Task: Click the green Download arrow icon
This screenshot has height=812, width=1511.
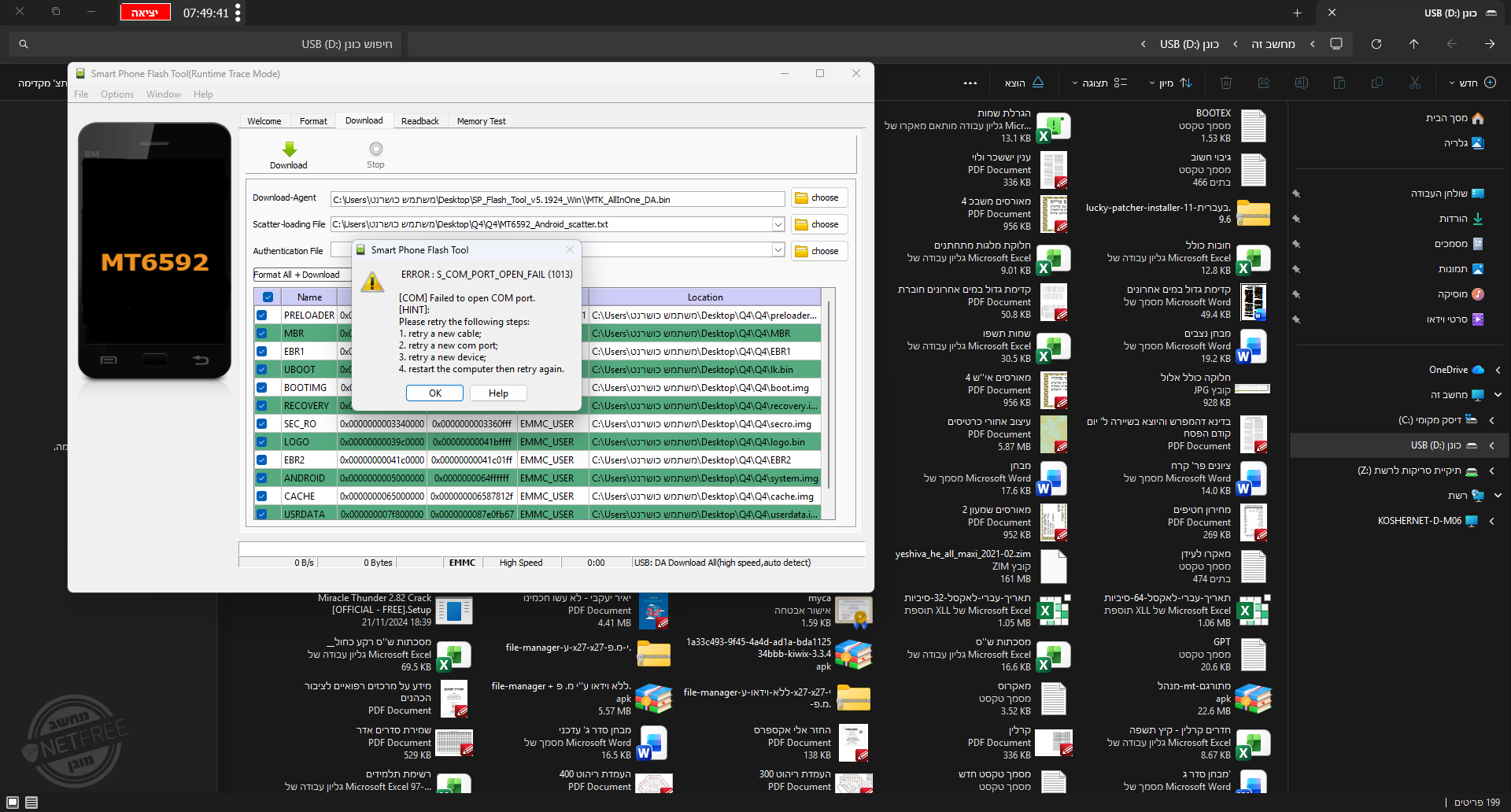Action: click(x=289, y=149)
